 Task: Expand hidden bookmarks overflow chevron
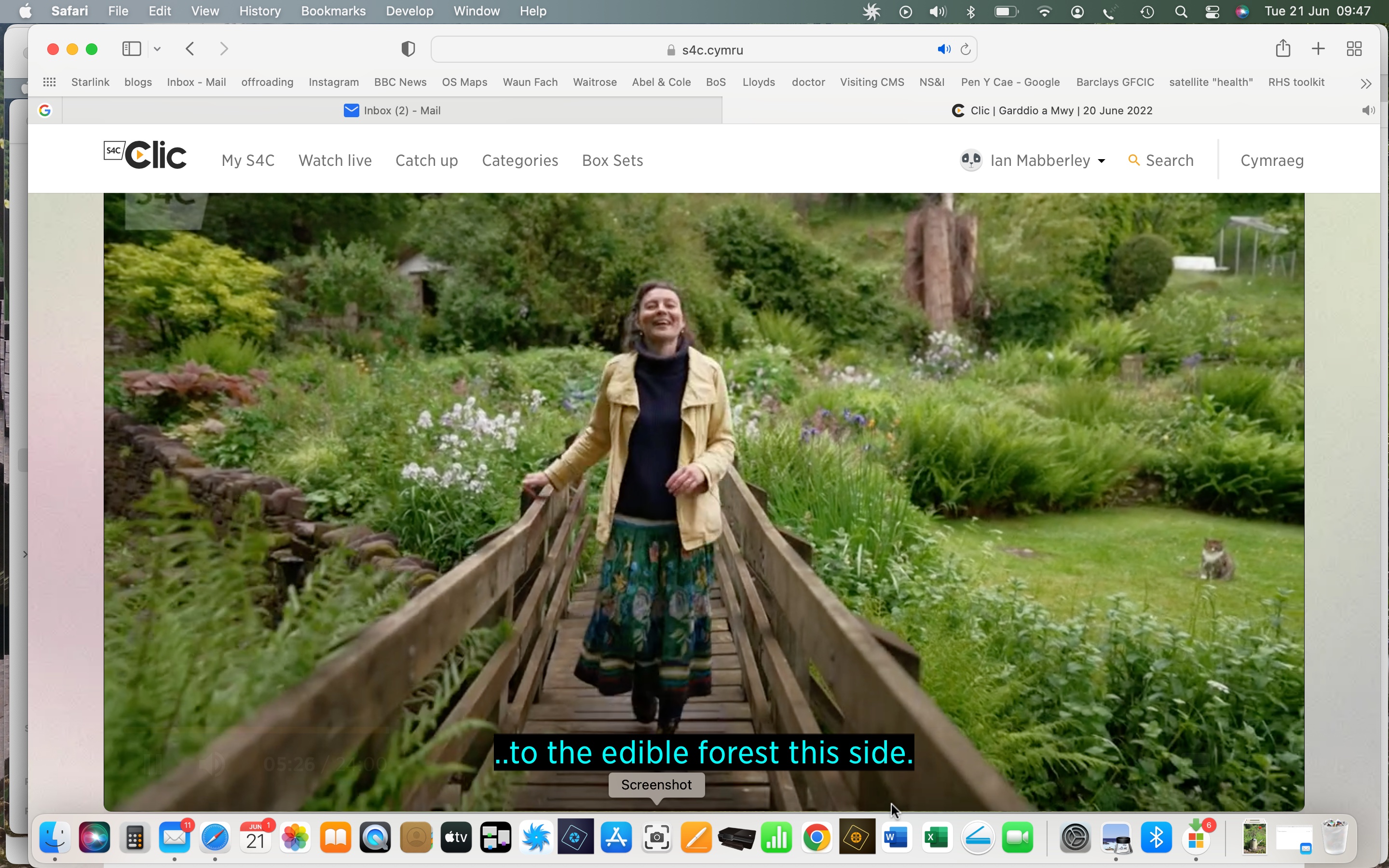pyautogui.click(x=1366, y=83)
